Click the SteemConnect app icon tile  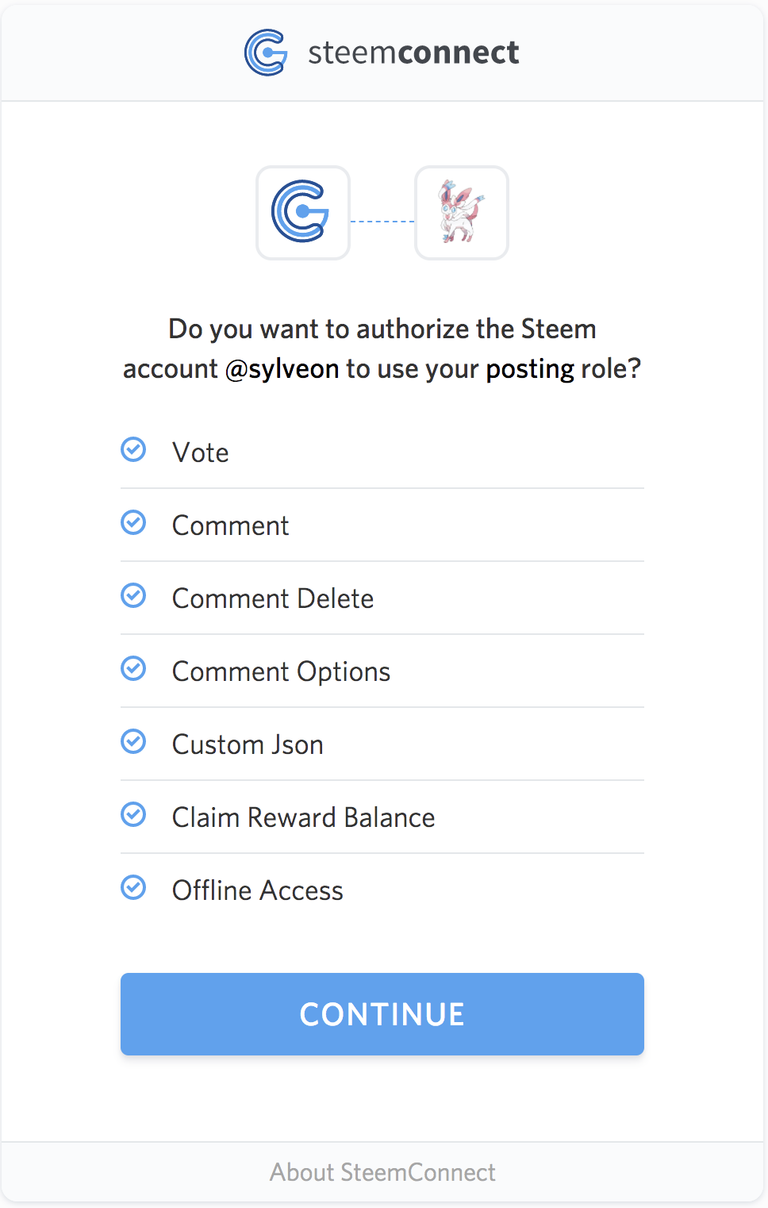[303, 212]
